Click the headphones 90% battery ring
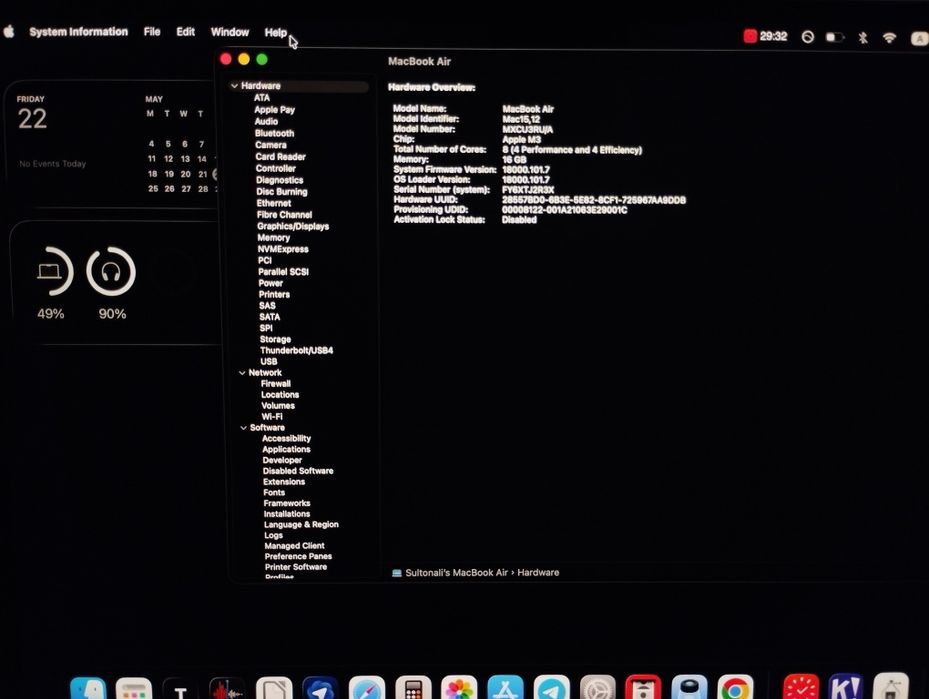The image size is (929, 699). pos(111,271)
